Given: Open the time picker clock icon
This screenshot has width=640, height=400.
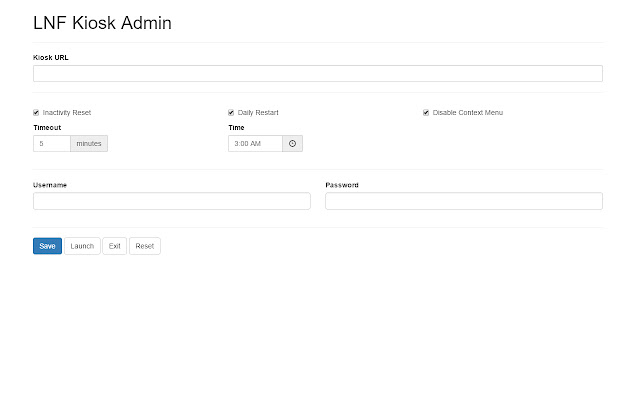Looking at the screenshot, I should click(292, 144).
